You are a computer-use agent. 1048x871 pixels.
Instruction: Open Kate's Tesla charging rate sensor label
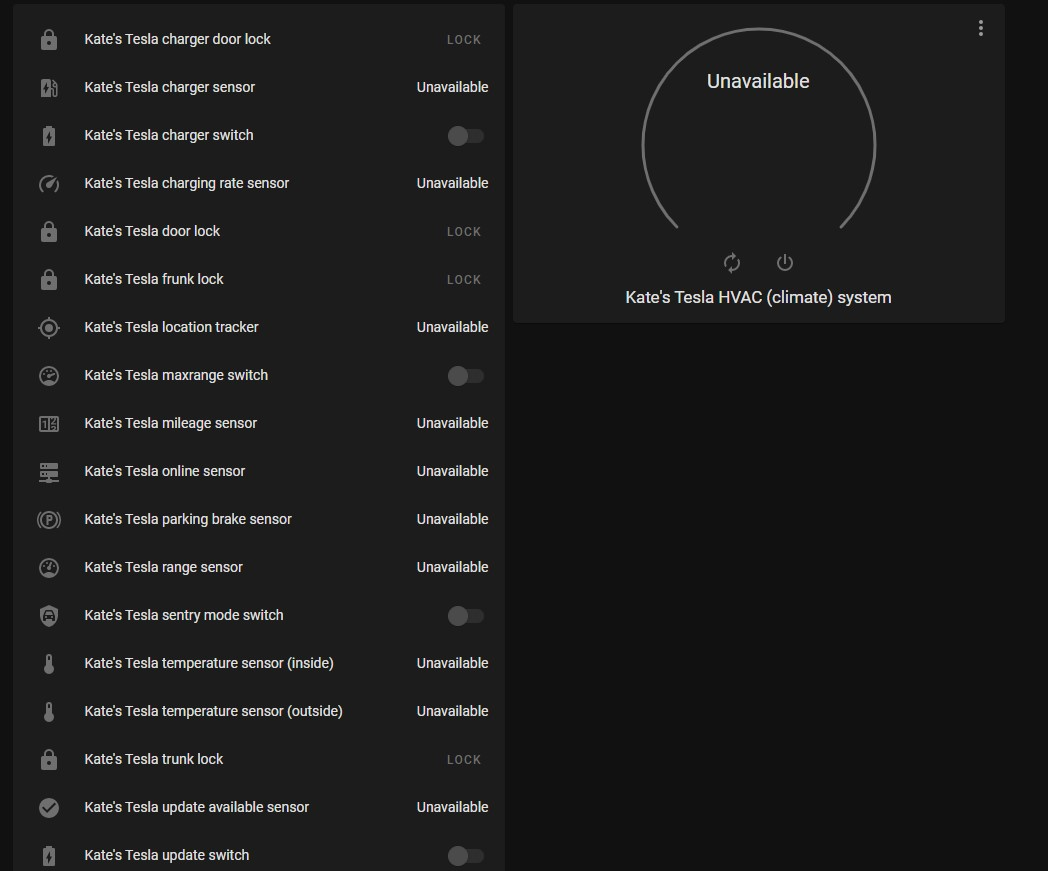click(x=186, y=183)
